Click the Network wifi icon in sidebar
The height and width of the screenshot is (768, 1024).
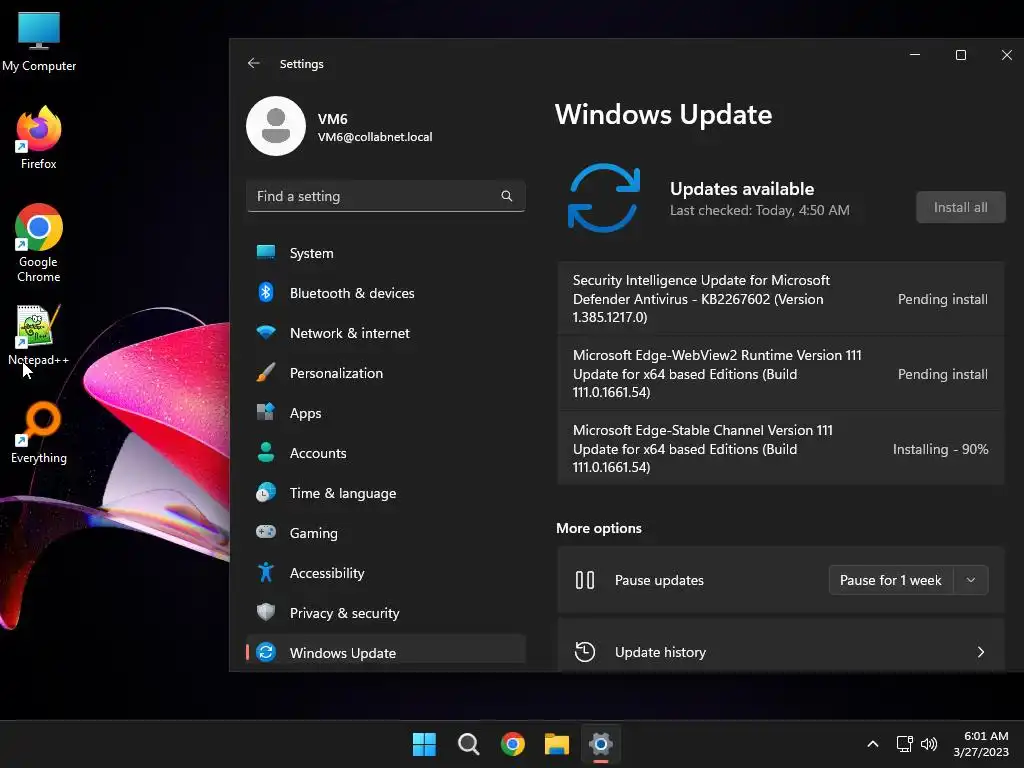(266, 332)
